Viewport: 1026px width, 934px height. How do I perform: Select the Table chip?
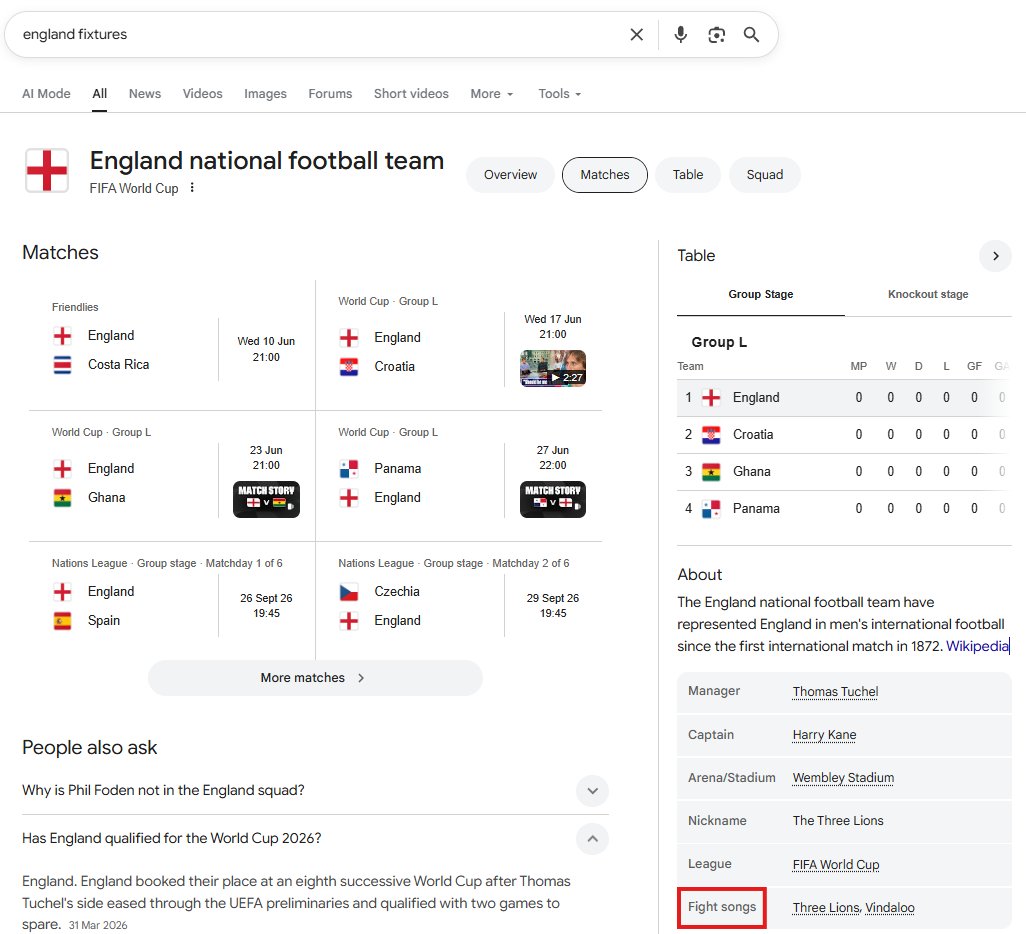coord(688,175)
